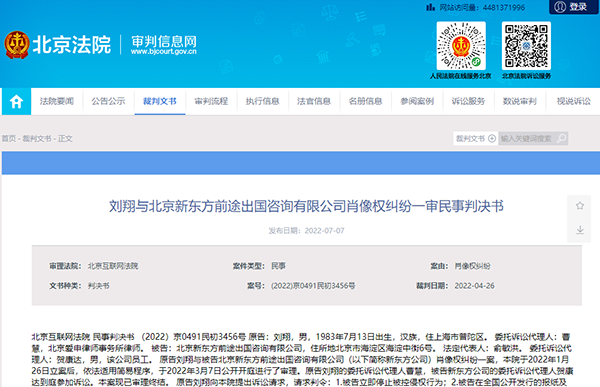Click the 登录 login button
Screen dimensions: 600x387
pyautogui.click(x=572, y=7)
